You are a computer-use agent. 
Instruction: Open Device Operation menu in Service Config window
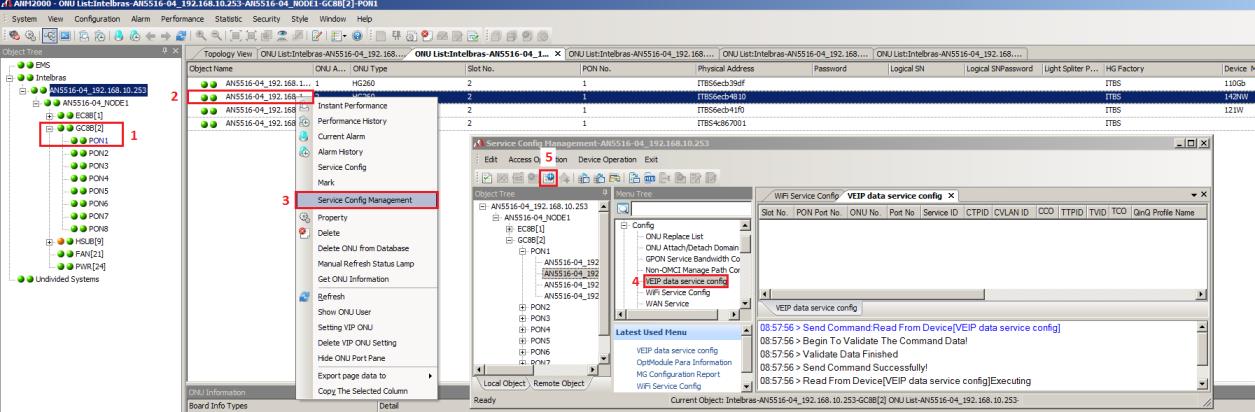606,159
